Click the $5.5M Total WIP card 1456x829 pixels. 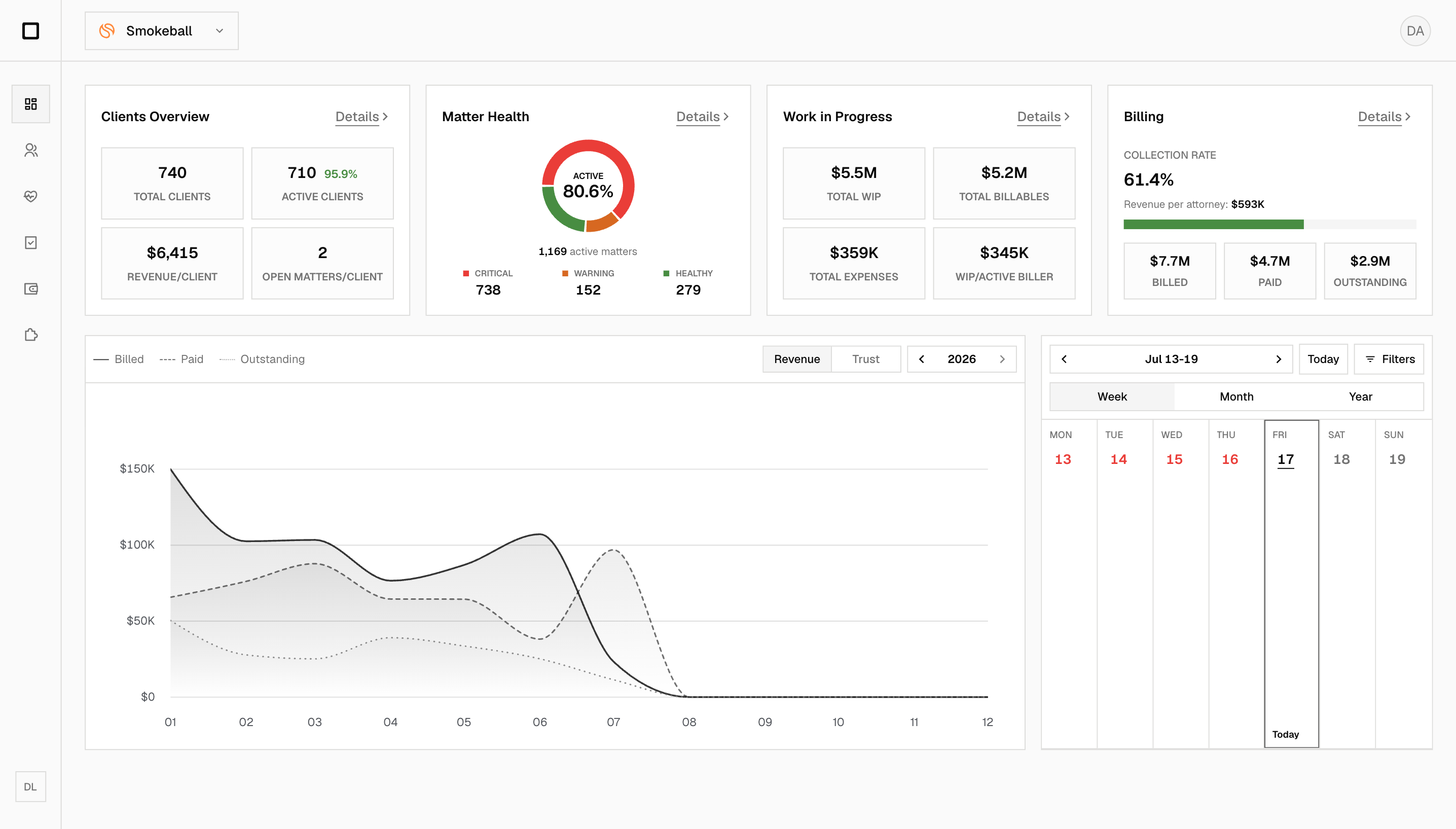click(854, 184)
